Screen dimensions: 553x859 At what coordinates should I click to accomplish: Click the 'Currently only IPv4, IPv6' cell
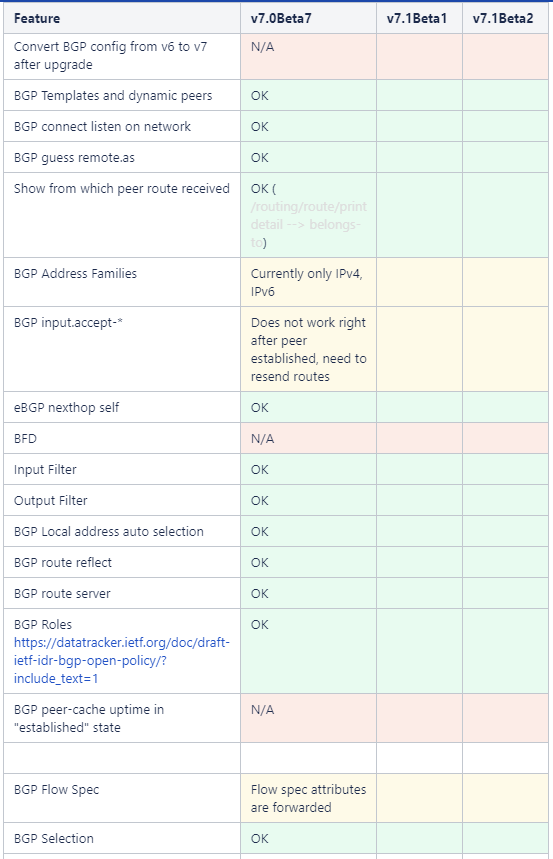point(308,282)
